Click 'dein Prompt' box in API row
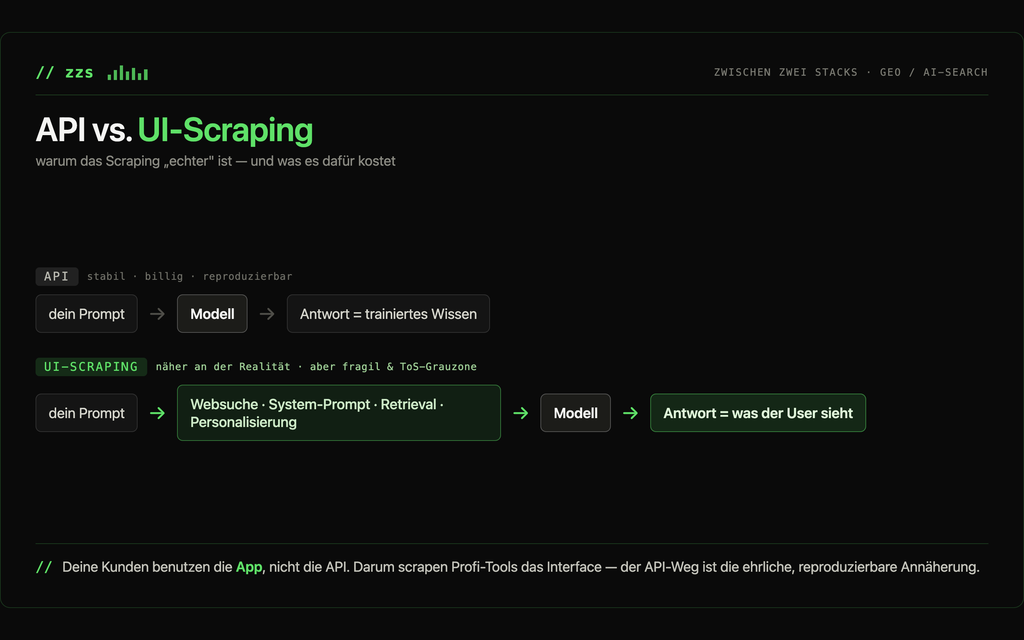Image resolution: width=1024 pixels, height=640 pixels. click(x=86, y=313)
